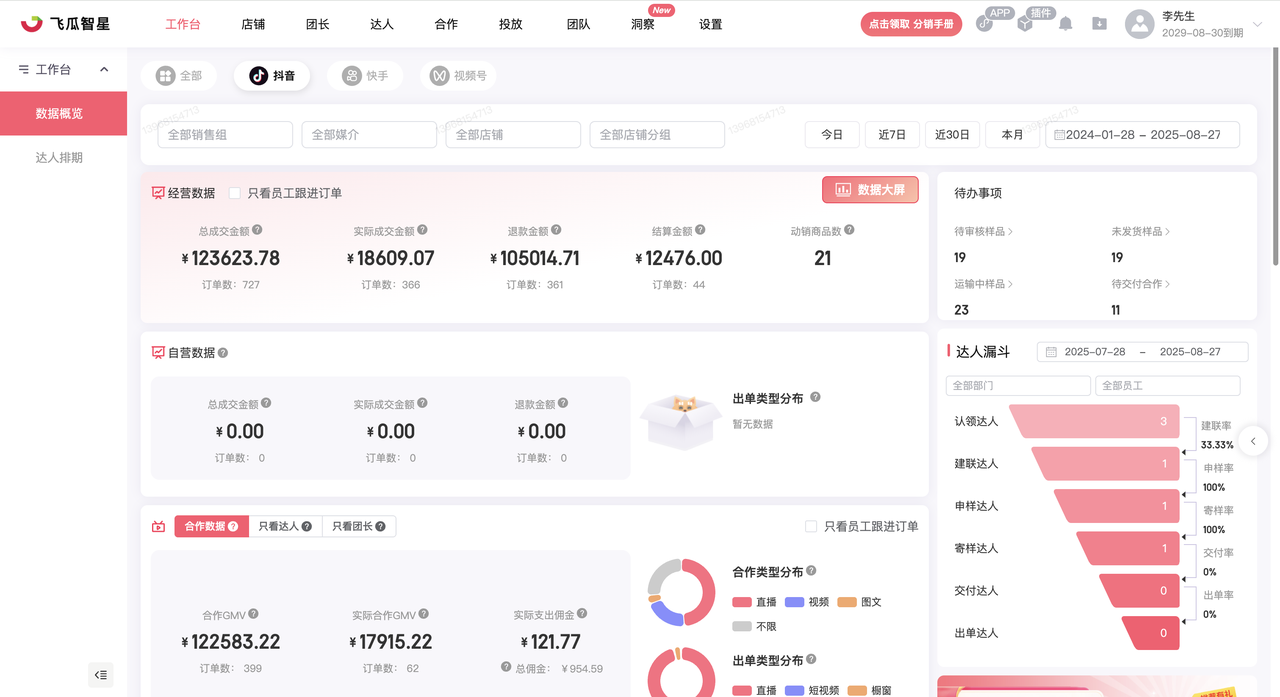Select the 视频号 platform filter
Screen dimensions: 1280x697
pos(458,75)
